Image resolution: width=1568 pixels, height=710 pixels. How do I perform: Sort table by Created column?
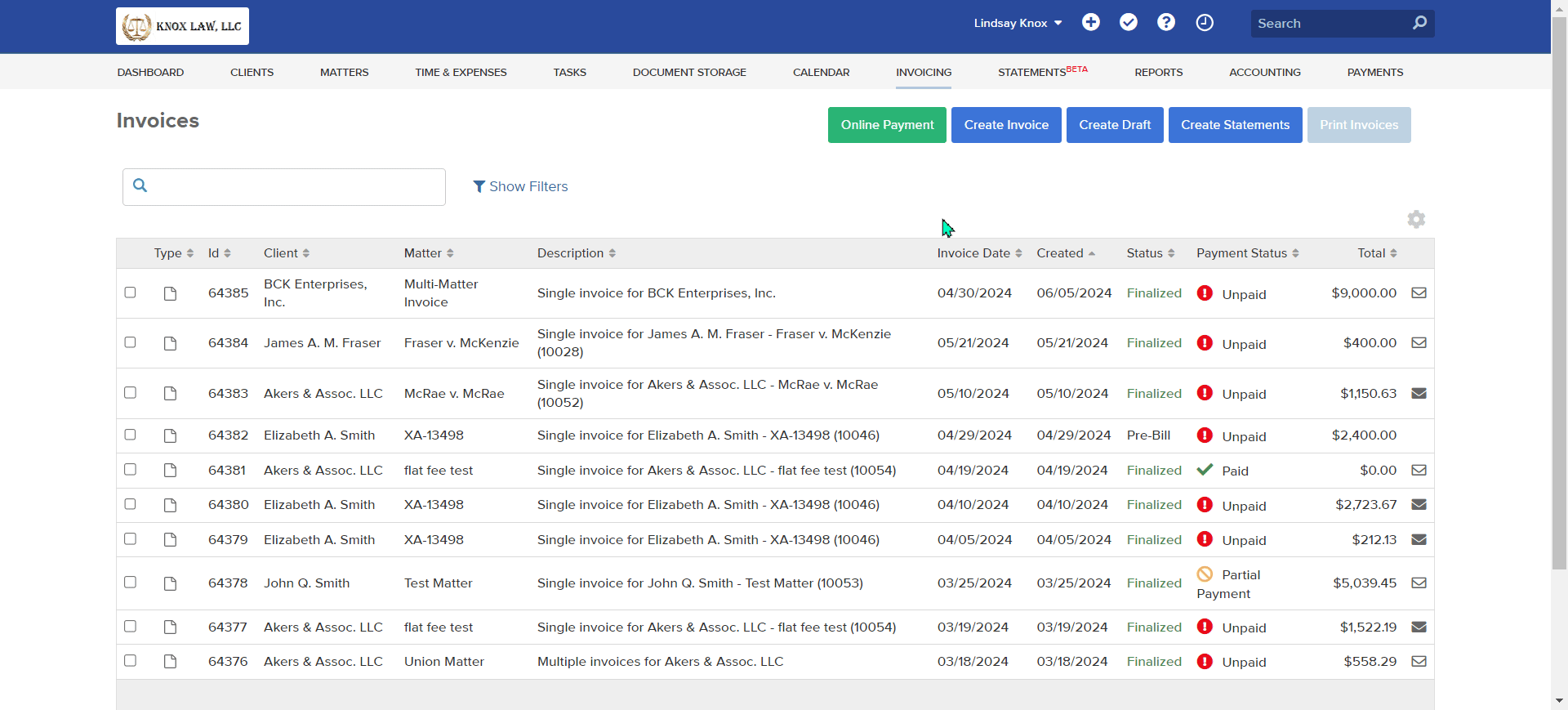pyautogui.click(x=1066, y=253)
